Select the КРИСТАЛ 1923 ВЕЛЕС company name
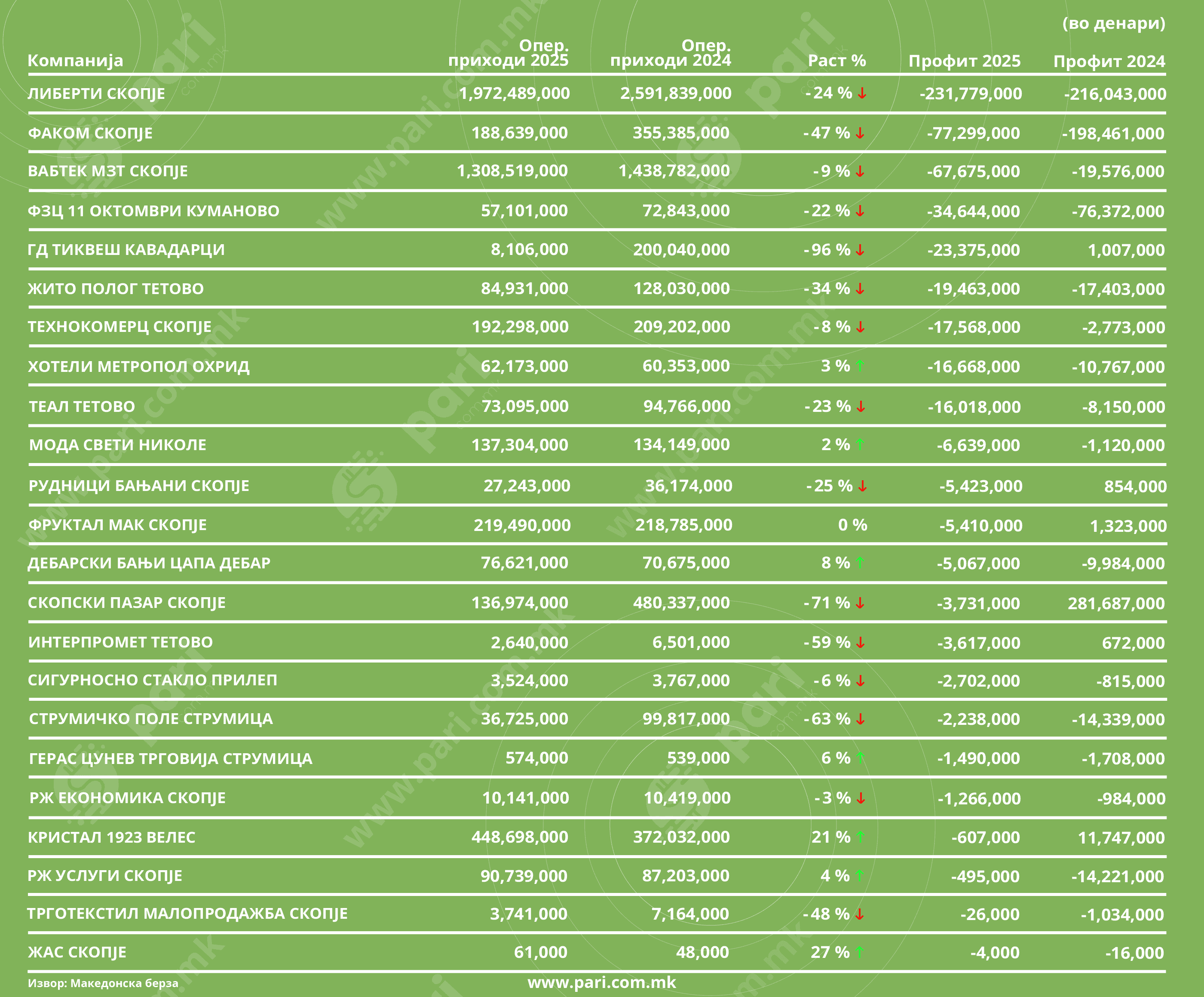1204x997 pixels. click(x=112, y=837)
